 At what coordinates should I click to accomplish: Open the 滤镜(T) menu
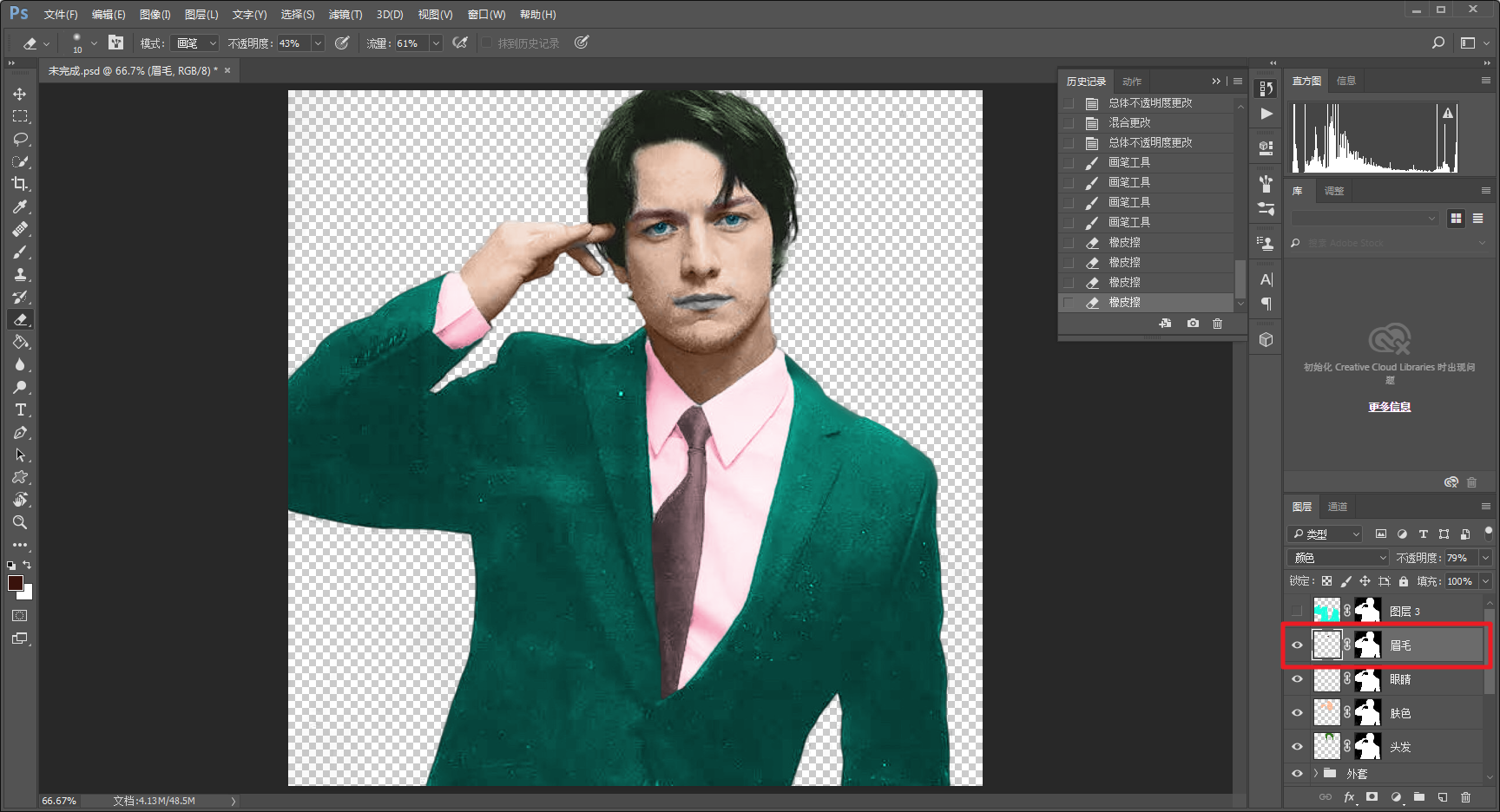[345, 15]
